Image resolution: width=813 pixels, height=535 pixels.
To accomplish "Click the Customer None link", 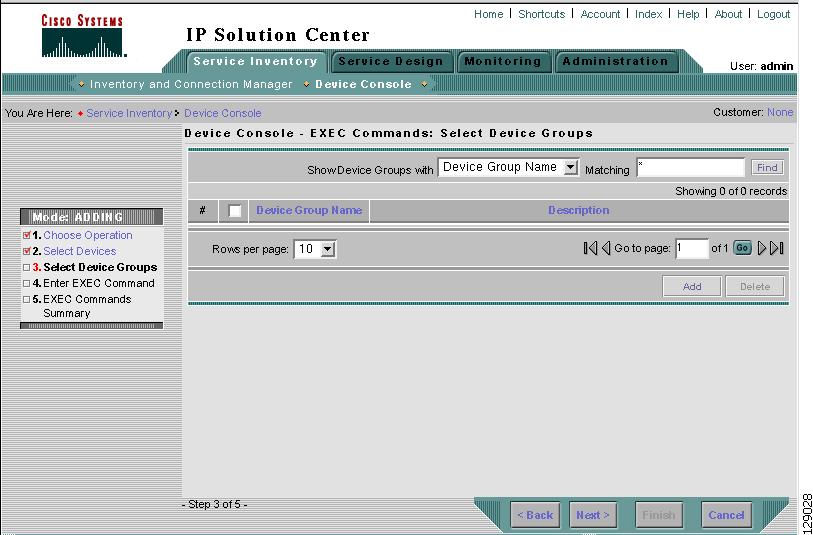I will click(x=780, y=112).
